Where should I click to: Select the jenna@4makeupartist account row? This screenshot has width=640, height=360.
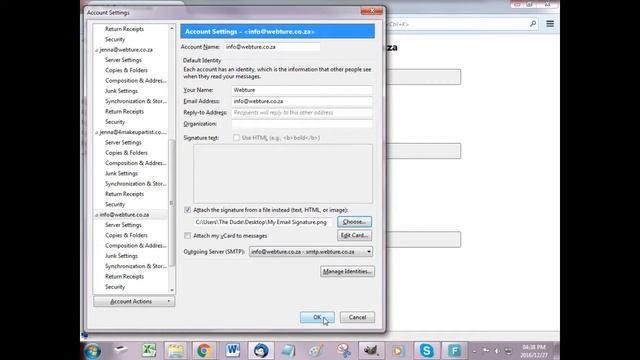tap(131, 132)
